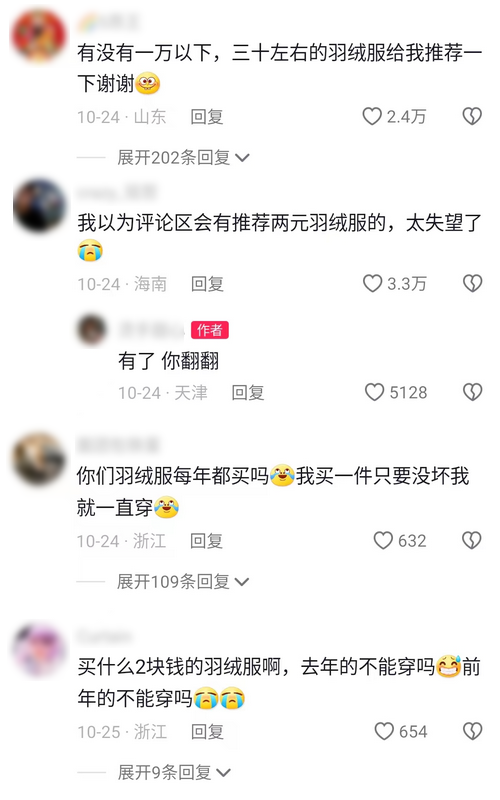The height and width of the screenshot is (800, 500).
Task: Reply to the author's 天津 comment
Action: point(247,392)
